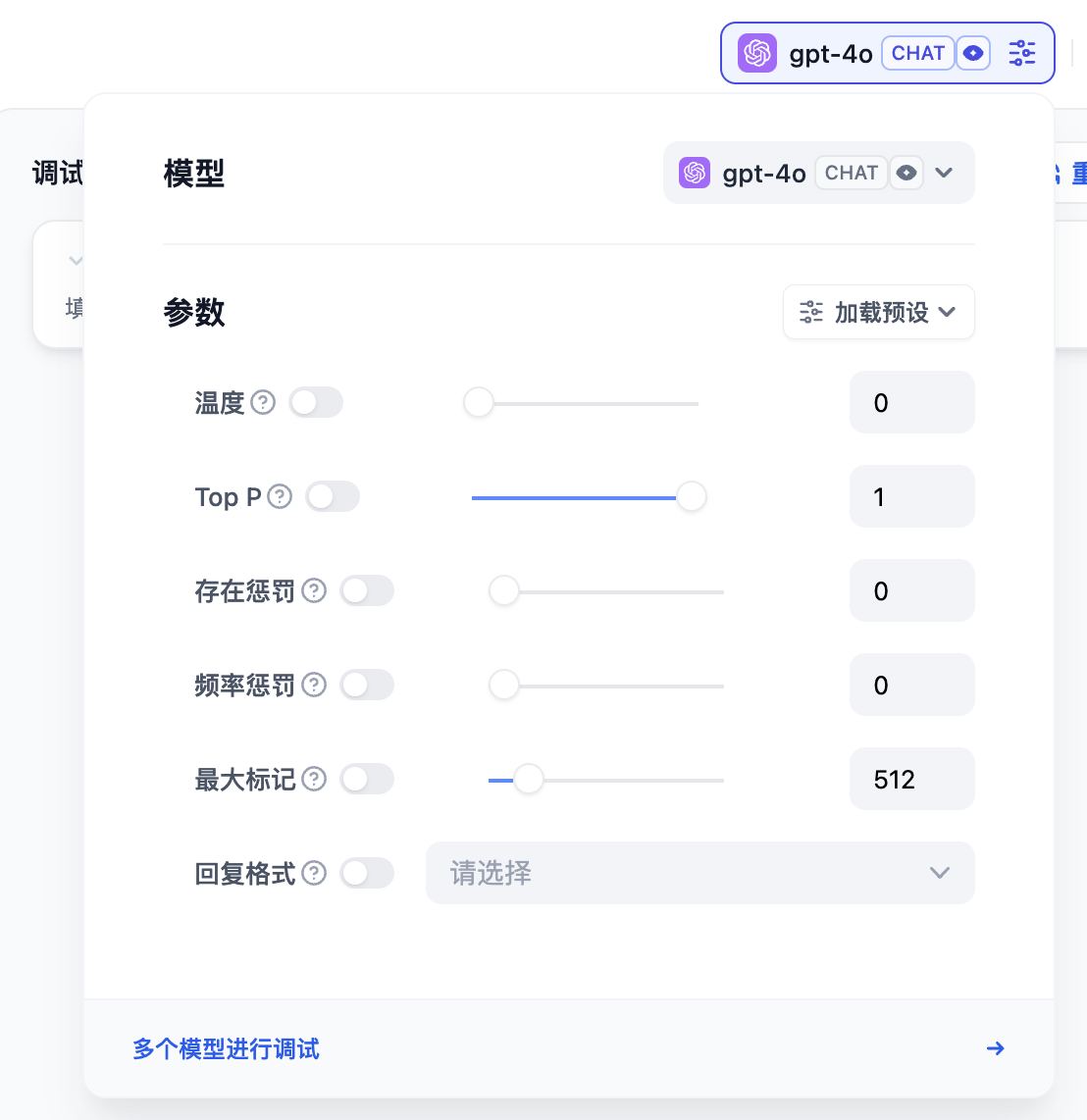Click the preset sliders icon on 加载预设 button
The width and height of the screenshot is (1087, 1120).
(x=811, y=311)
